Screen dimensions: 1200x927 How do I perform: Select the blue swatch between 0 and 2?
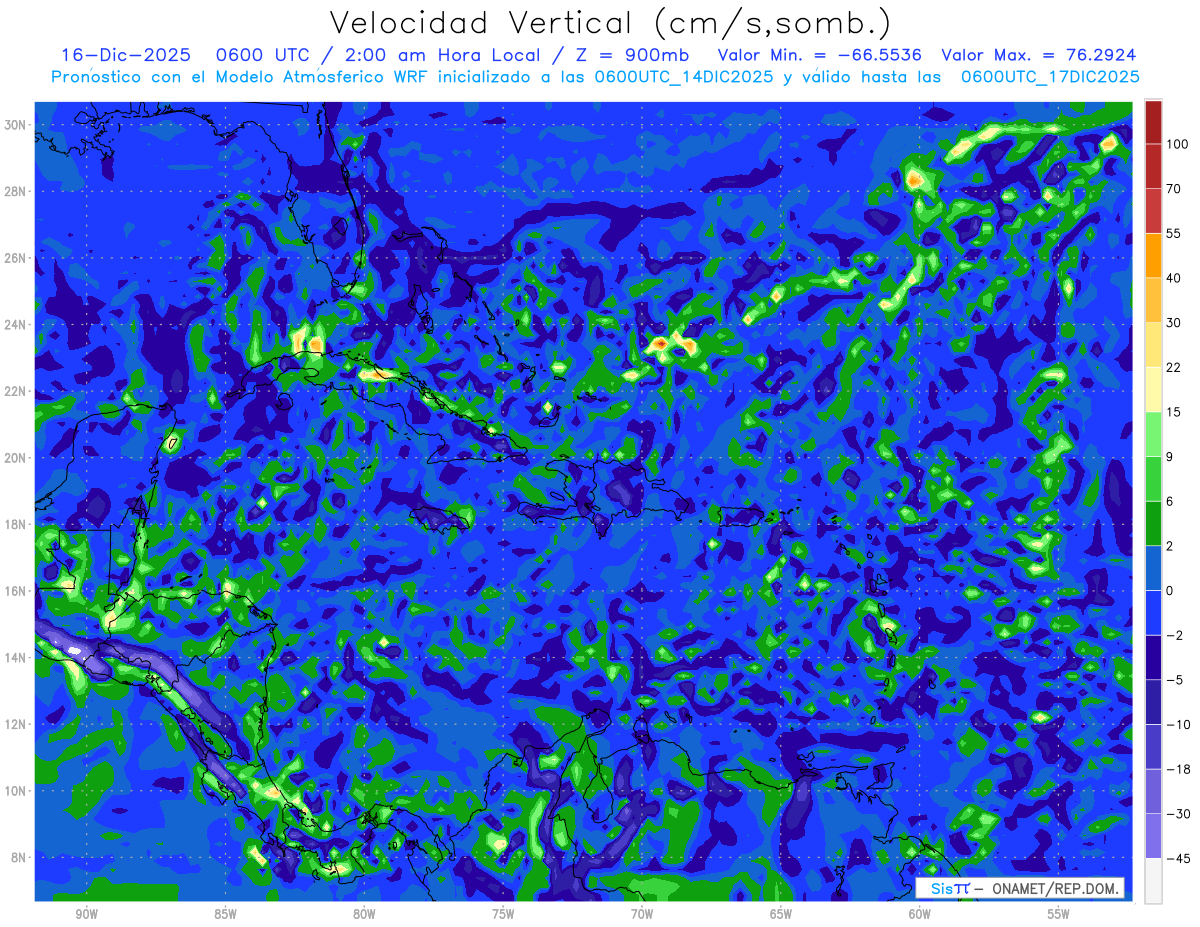pos(1153,568)
